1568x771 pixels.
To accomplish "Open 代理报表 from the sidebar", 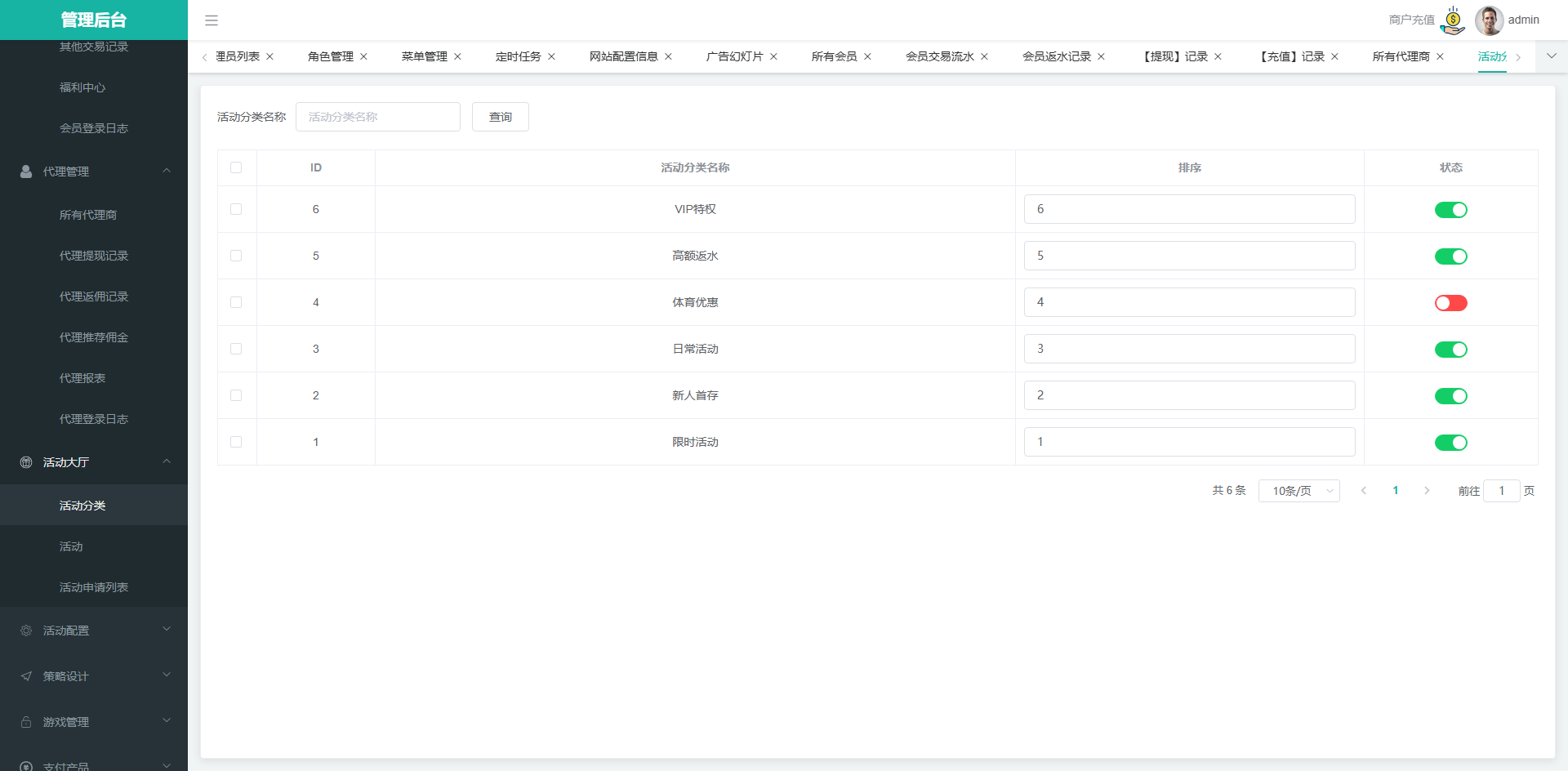I will [x=82, y=378].
